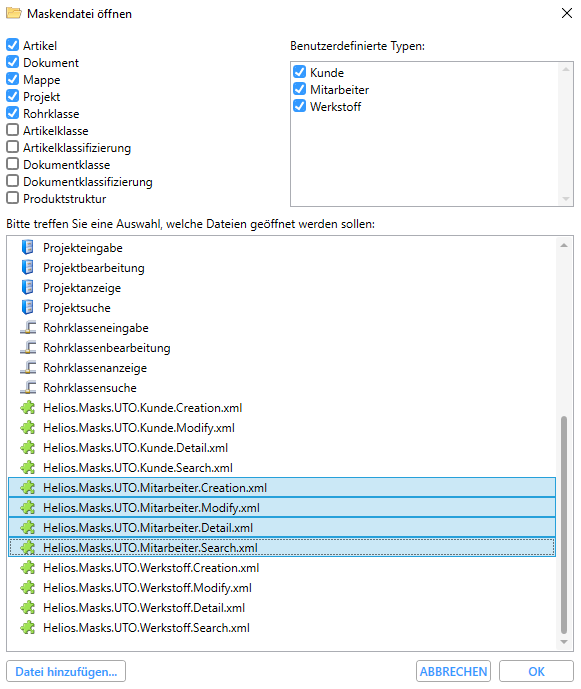Uncheck the Kunde user-defined type
581x689 pixels.
[300, 72]
